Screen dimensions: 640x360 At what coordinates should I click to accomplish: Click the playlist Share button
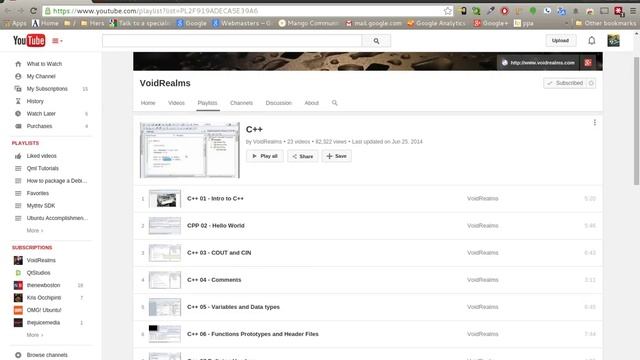click(x=302, y=156)
